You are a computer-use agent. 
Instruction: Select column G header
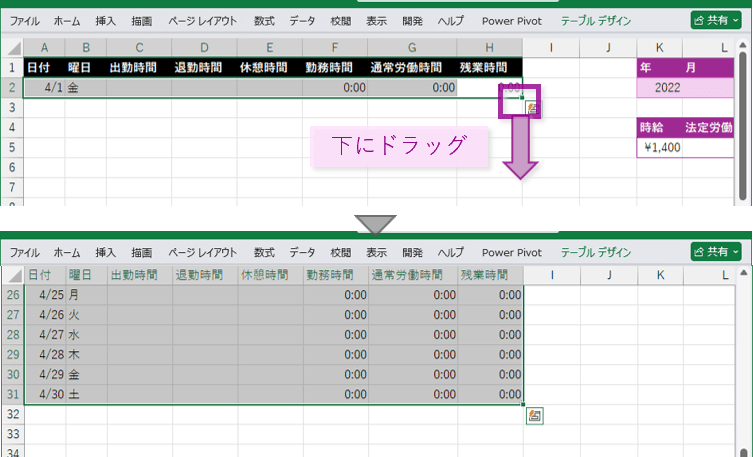[412, 48]
